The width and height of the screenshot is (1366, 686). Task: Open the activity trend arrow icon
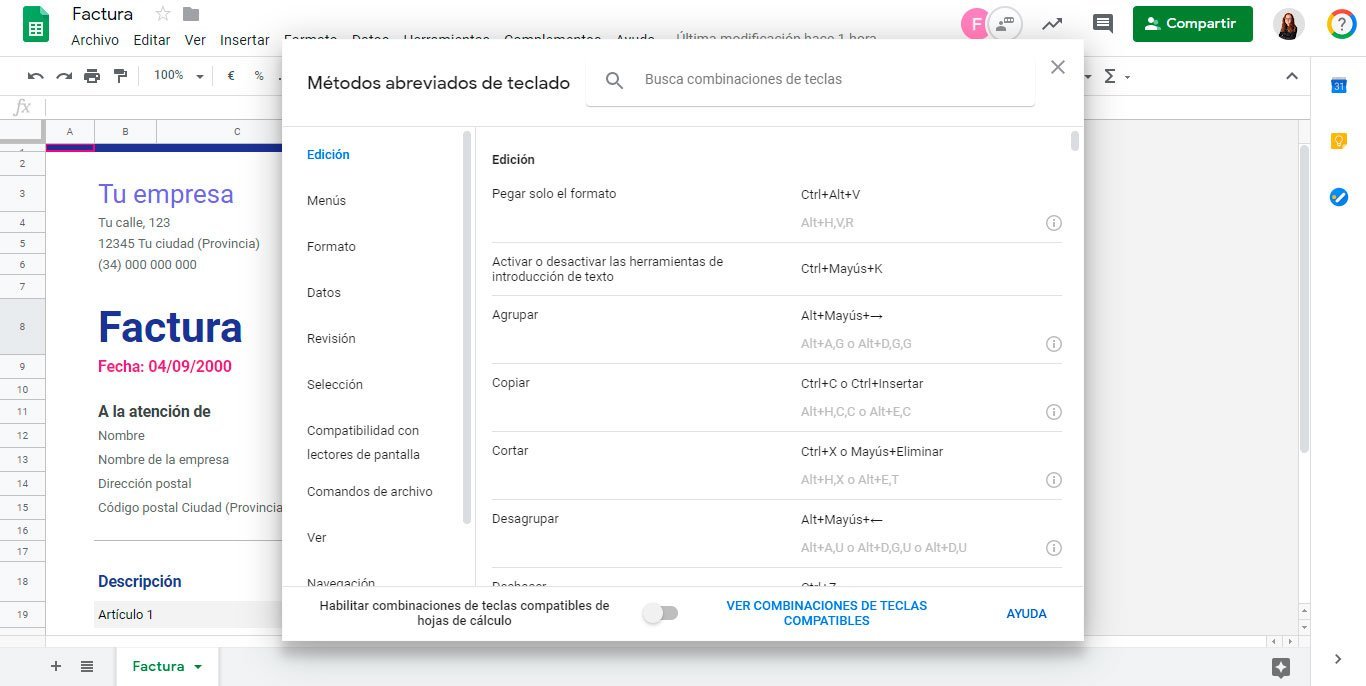tap(1052, 24)
